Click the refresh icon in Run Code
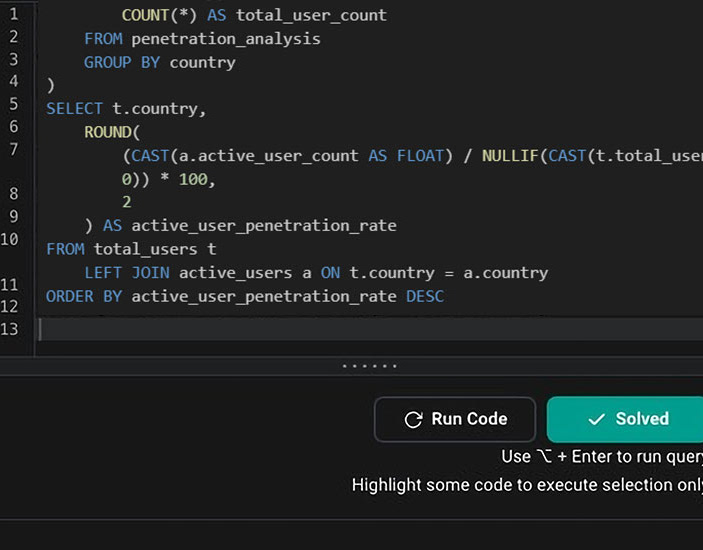This screenshot has width=703, height=550. coord(413,420)
